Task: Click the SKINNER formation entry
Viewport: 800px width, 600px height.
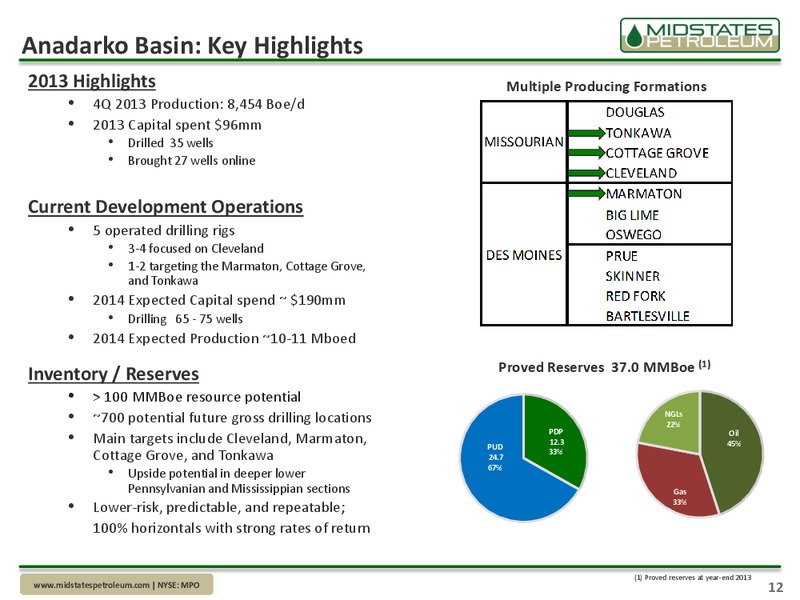Action: pyautogui.click(x=633, y=277)
